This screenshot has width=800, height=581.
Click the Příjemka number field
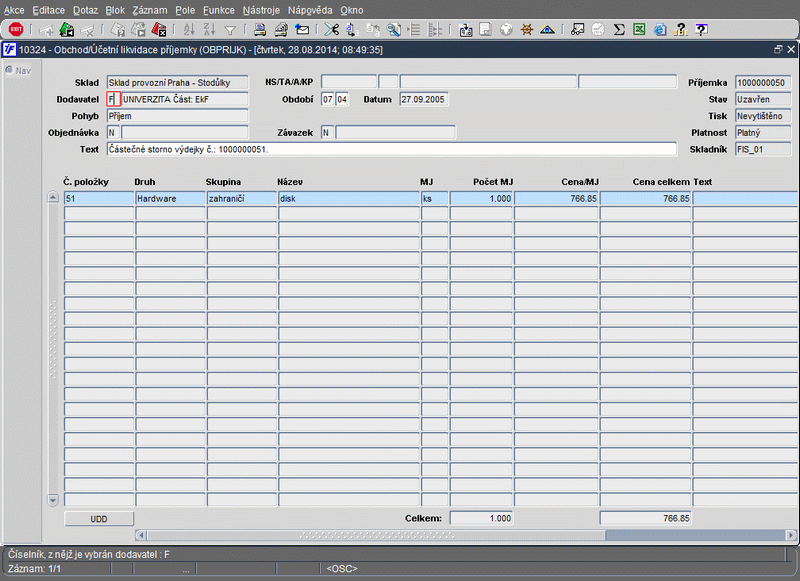point(763,83)
